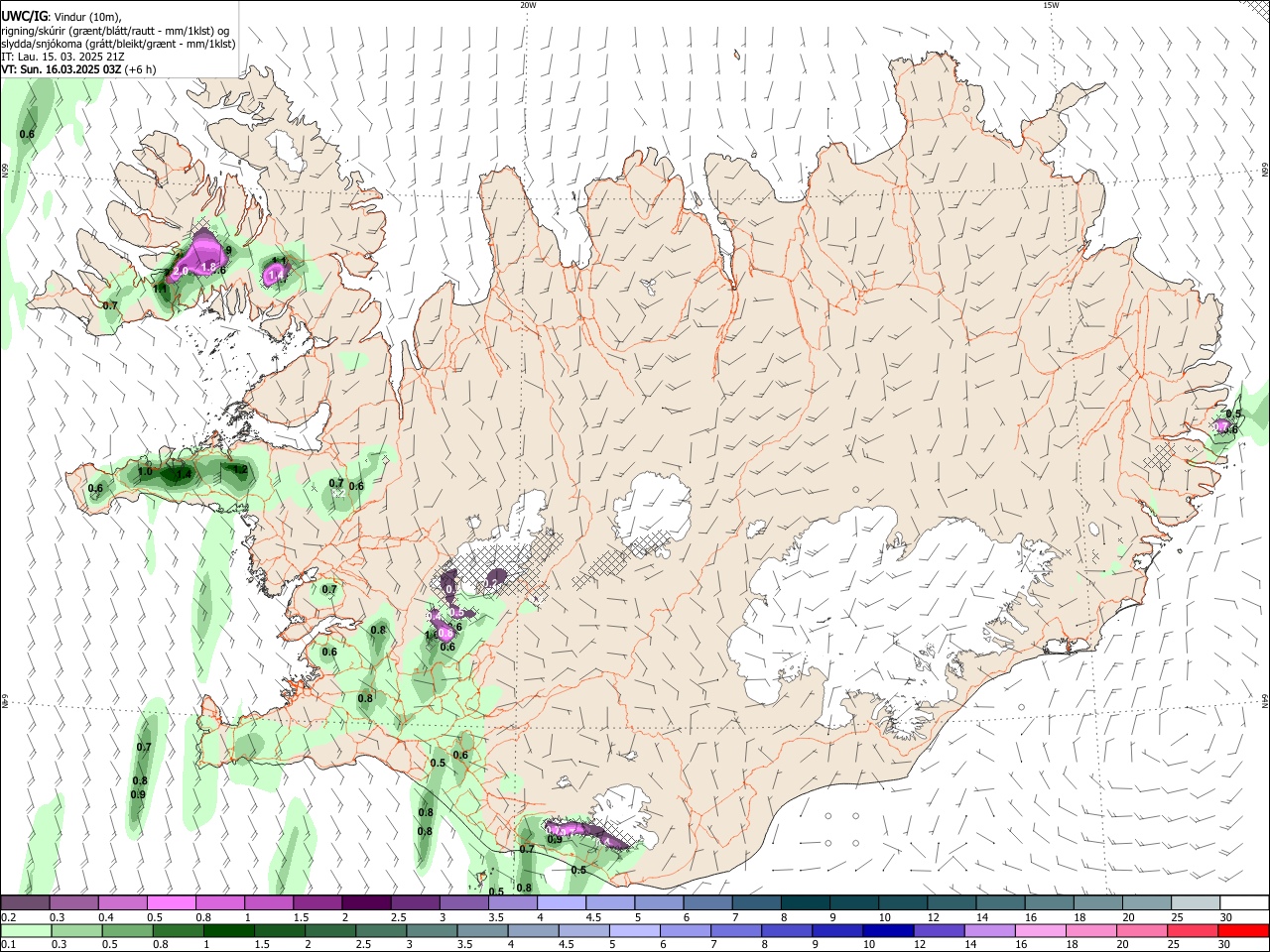
Task: Click the rain legend swatch between 5 and 6
Action: tap(634, 930)
